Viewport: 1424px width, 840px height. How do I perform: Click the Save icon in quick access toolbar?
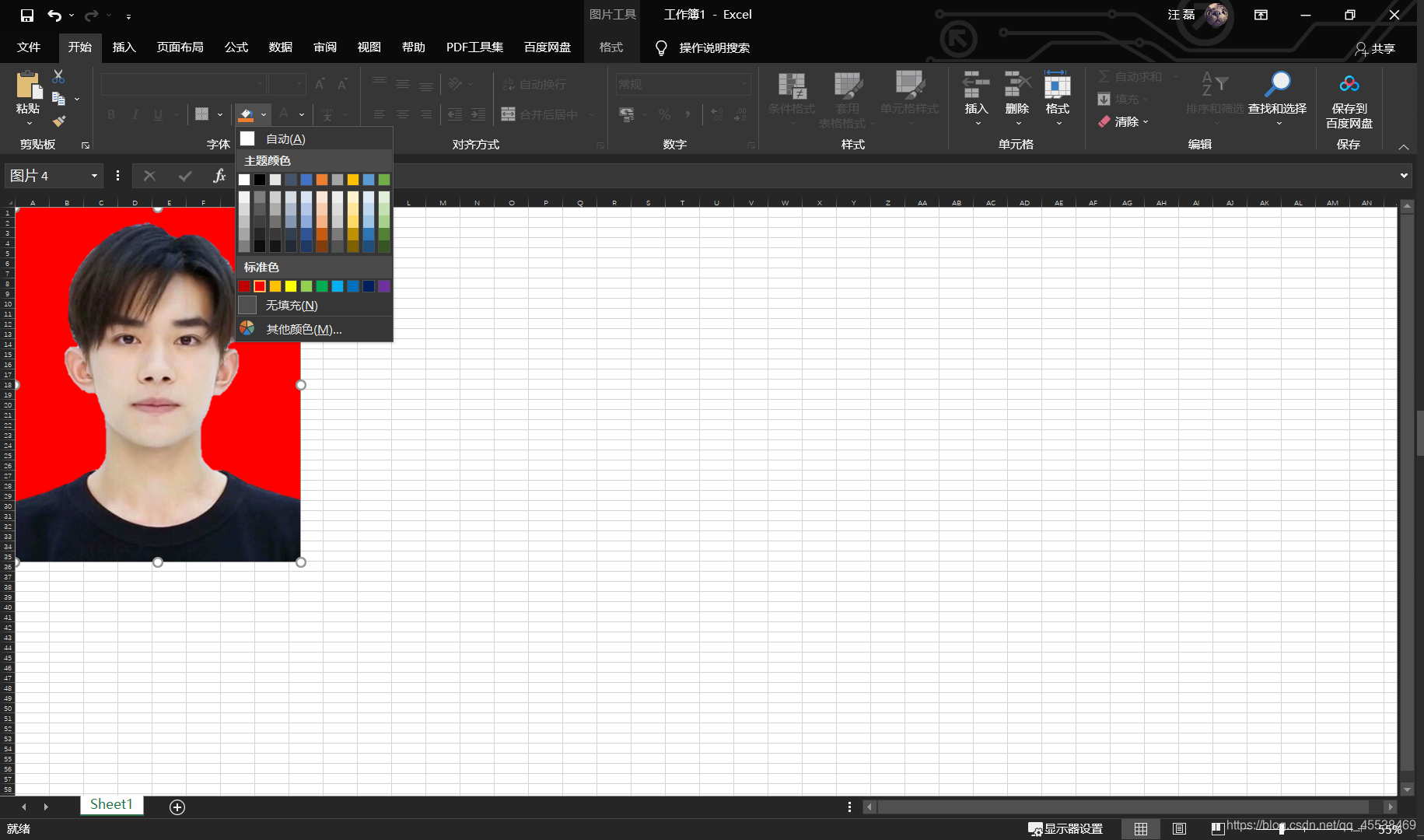point(27,15)
